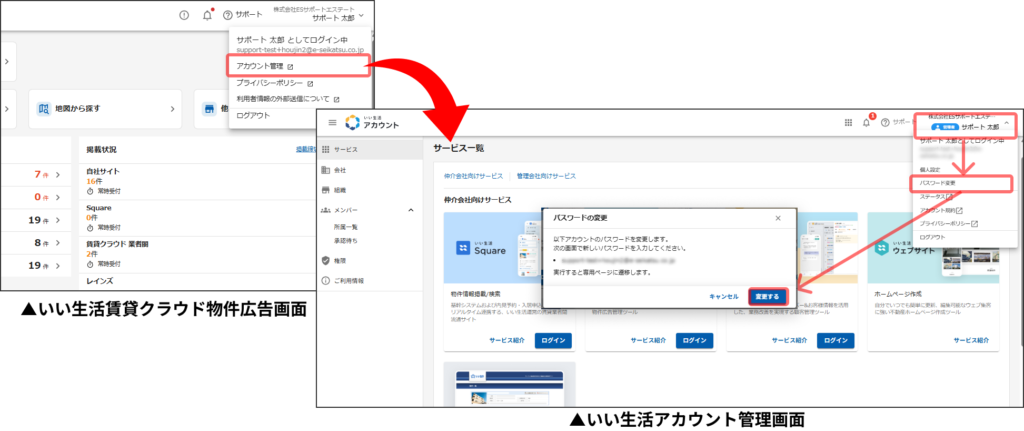The width and height of the screenshot is (1024, 431).
Task: Choose ログアウト in アカウント user menu
Action: pos(932,238)
